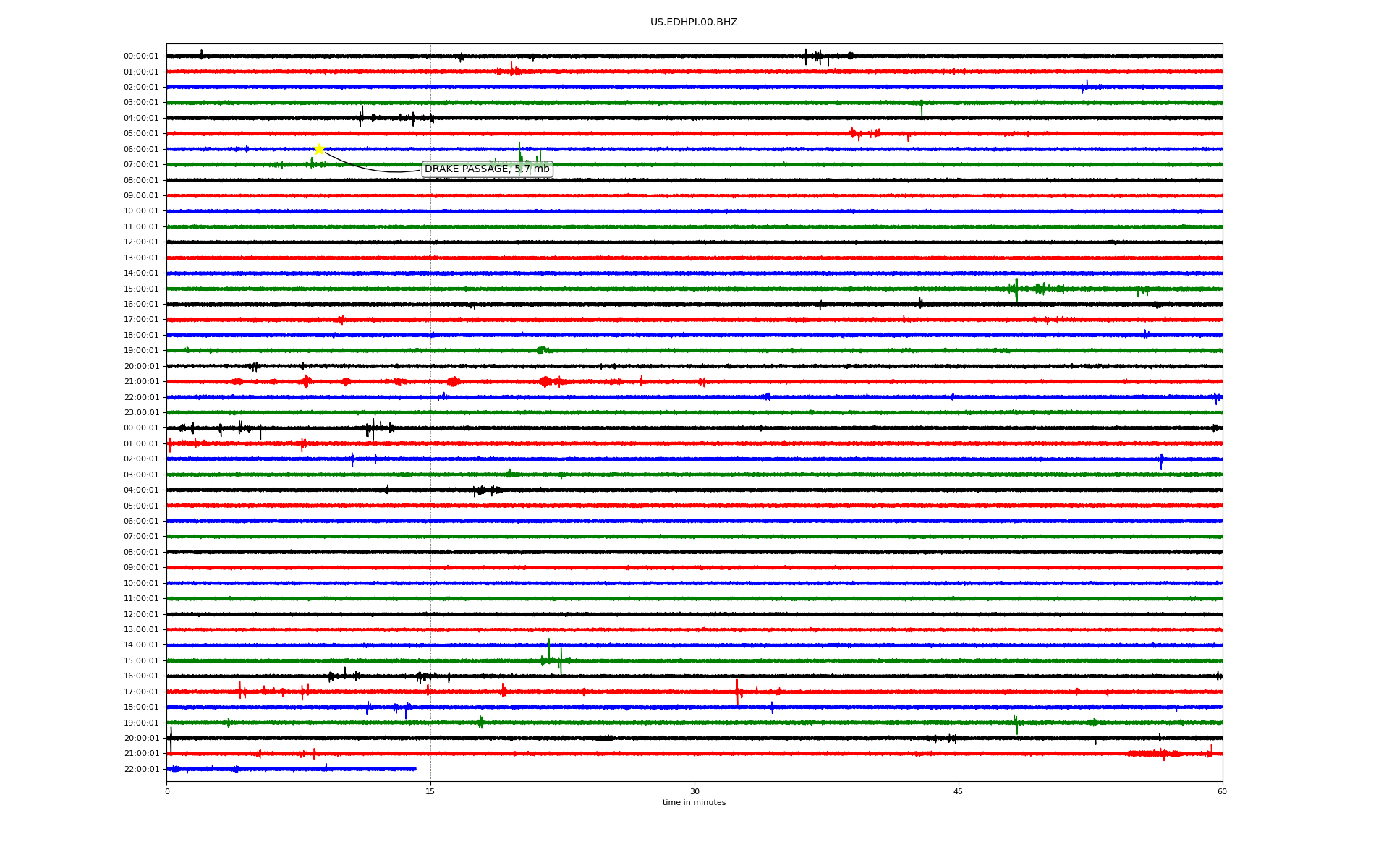
Task: Select the topmost 00:00:01 row label
Action: click(x=141, y=56)
